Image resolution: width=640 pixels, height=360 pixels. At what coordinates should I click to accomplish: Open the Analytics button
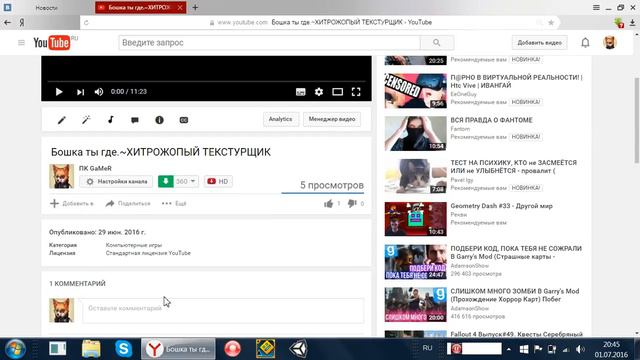coord(280,119)
